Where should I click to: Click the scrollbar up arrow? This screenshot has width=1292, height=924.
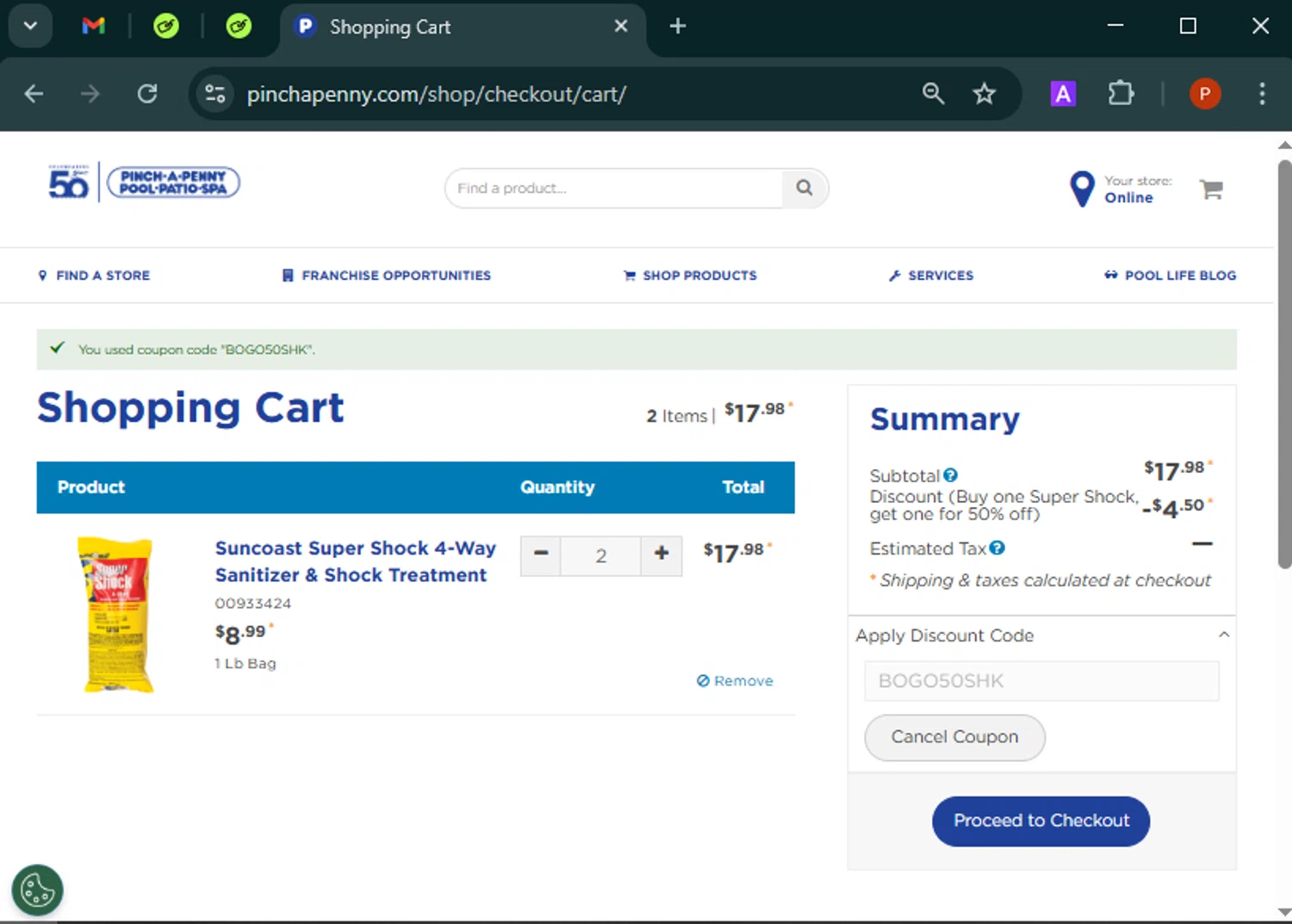click(1284, 145)
